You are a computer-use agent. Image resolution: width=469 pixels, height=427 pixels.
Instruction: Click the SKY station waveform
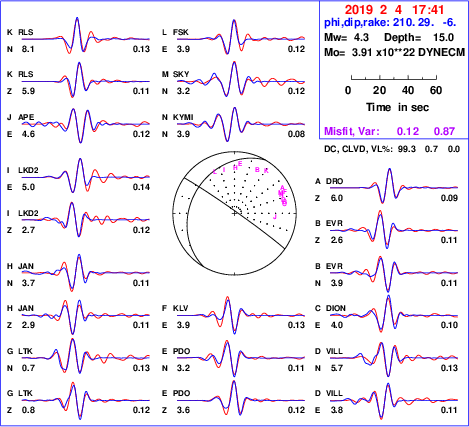tap(241, 79)
